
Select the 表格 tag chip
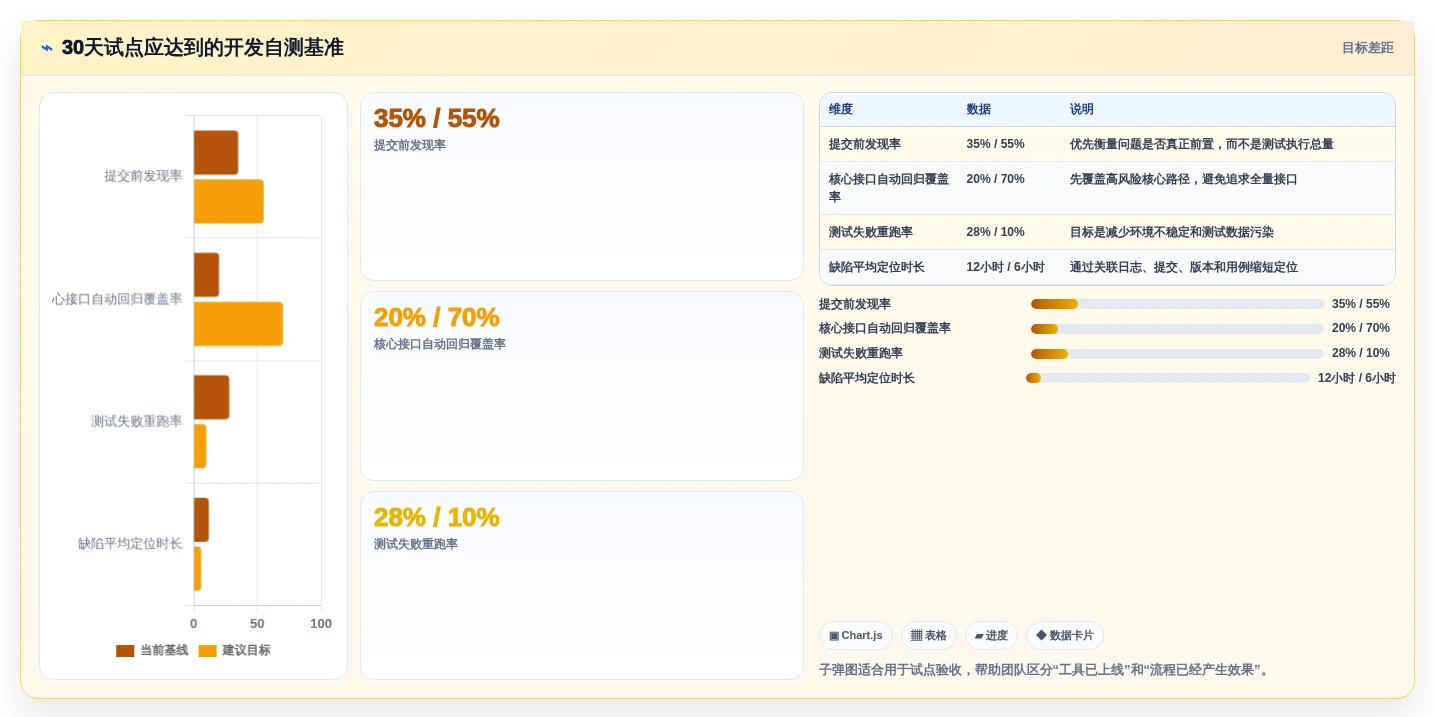(x=928, y=636)
